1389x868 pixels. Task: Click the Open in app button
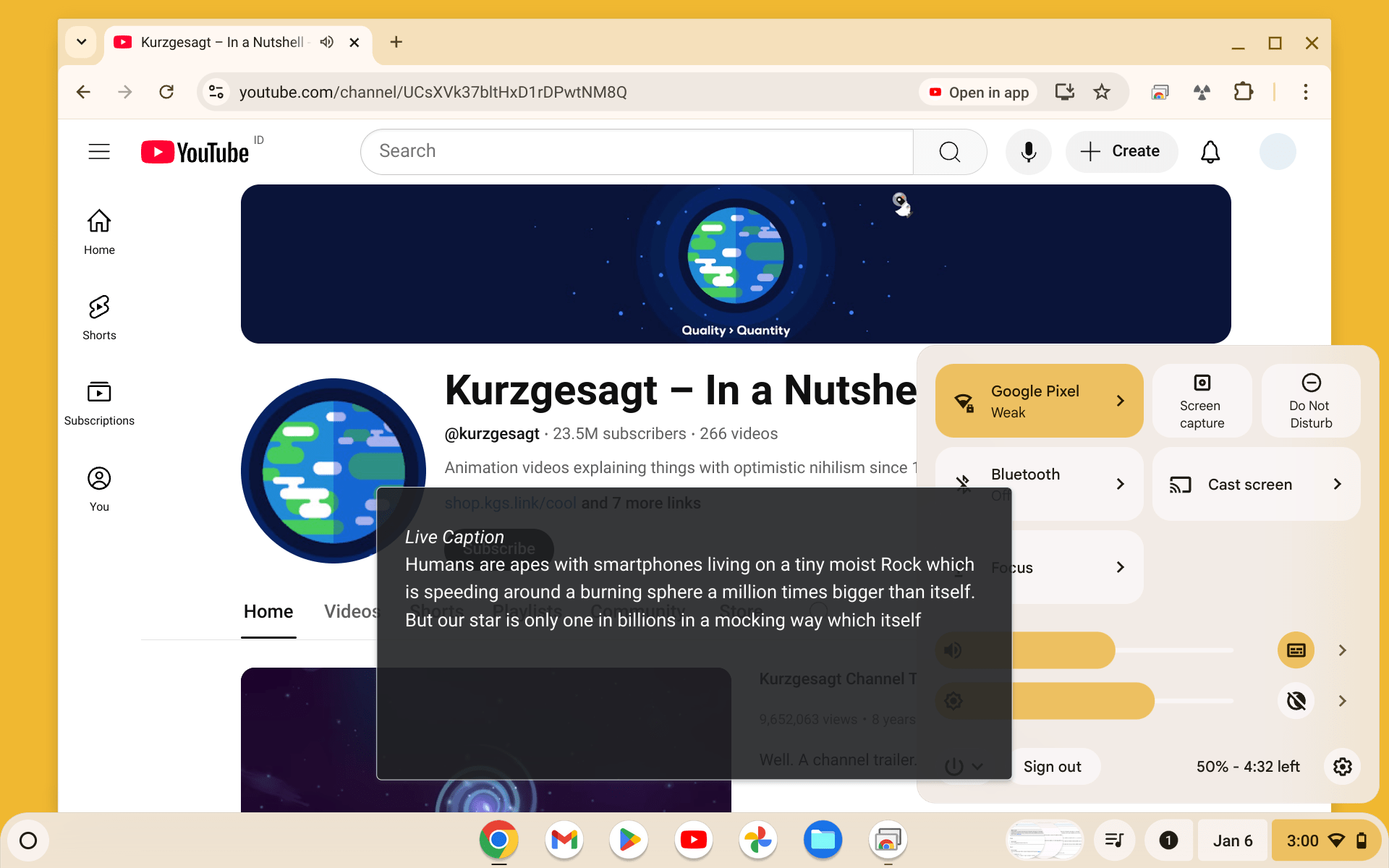[978, 92]
